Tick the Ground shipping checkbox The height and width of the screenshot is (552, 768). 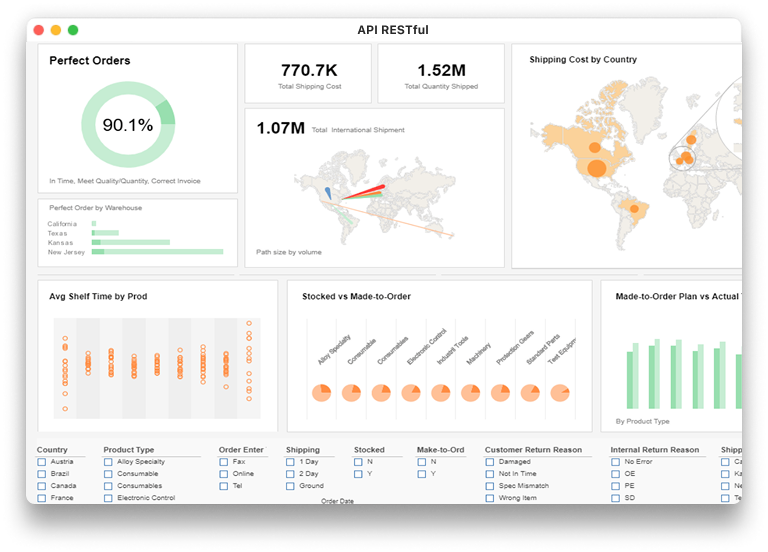(291, 486)
